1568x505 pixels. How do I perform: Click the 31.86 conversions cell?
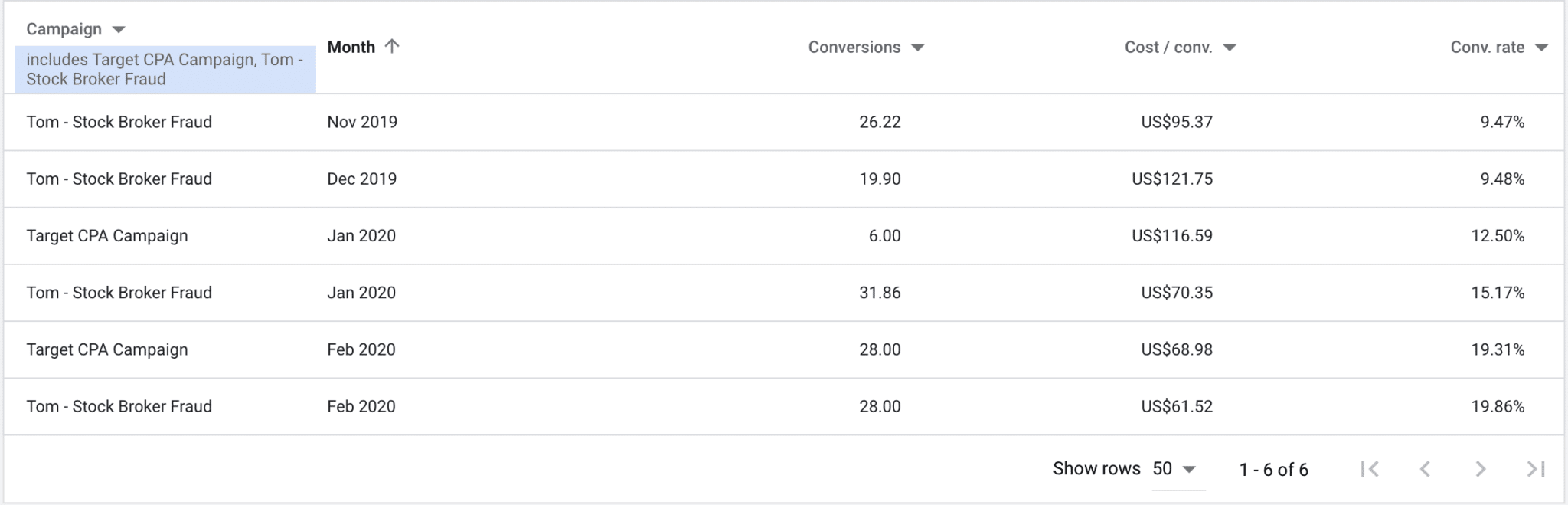click(880, 293)
